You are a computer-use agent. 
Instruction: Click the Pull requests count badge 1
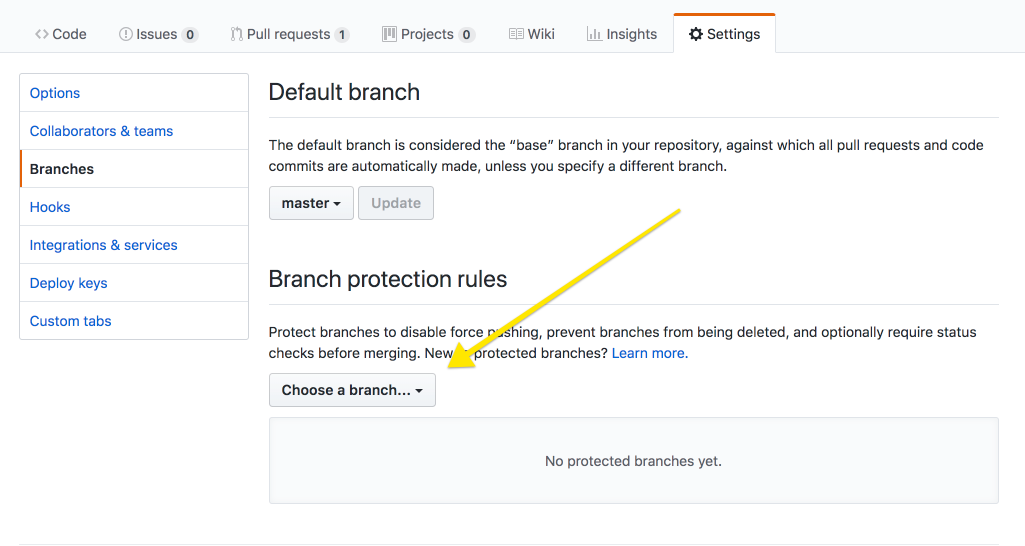(342, 35)
